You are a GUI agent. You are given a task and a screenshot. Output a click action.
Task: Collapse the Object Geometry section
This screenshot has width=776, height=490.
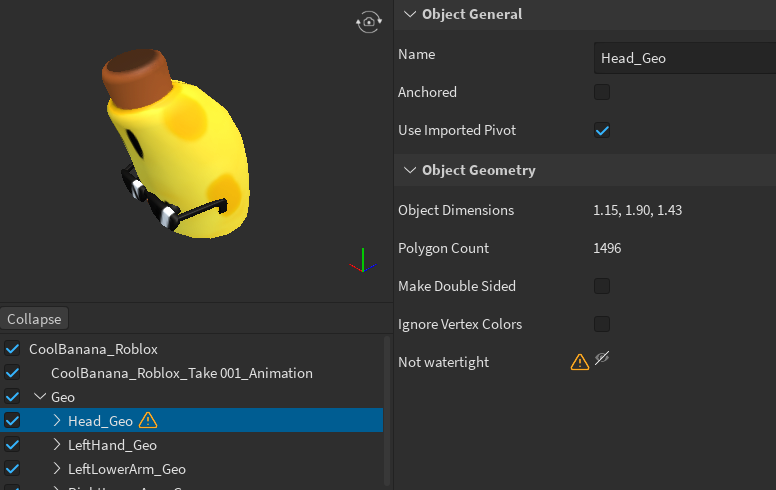[x=410, y=170]
